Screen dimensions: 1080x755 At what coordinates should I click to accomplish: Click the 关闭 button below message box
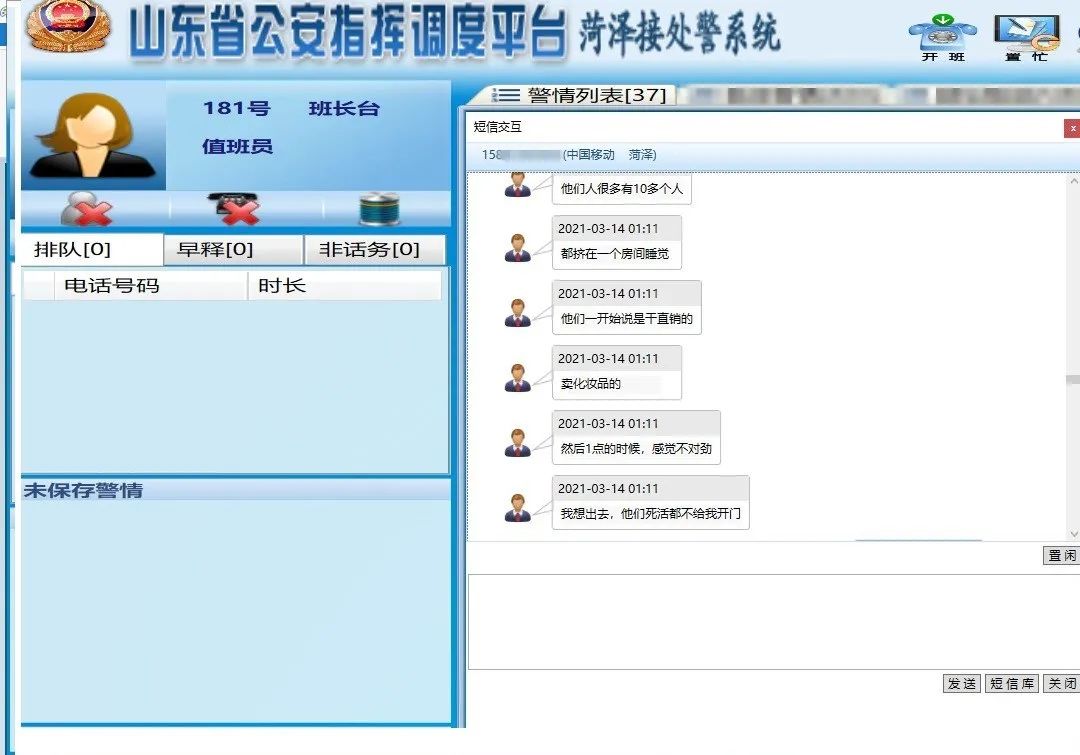[1061, 684]
